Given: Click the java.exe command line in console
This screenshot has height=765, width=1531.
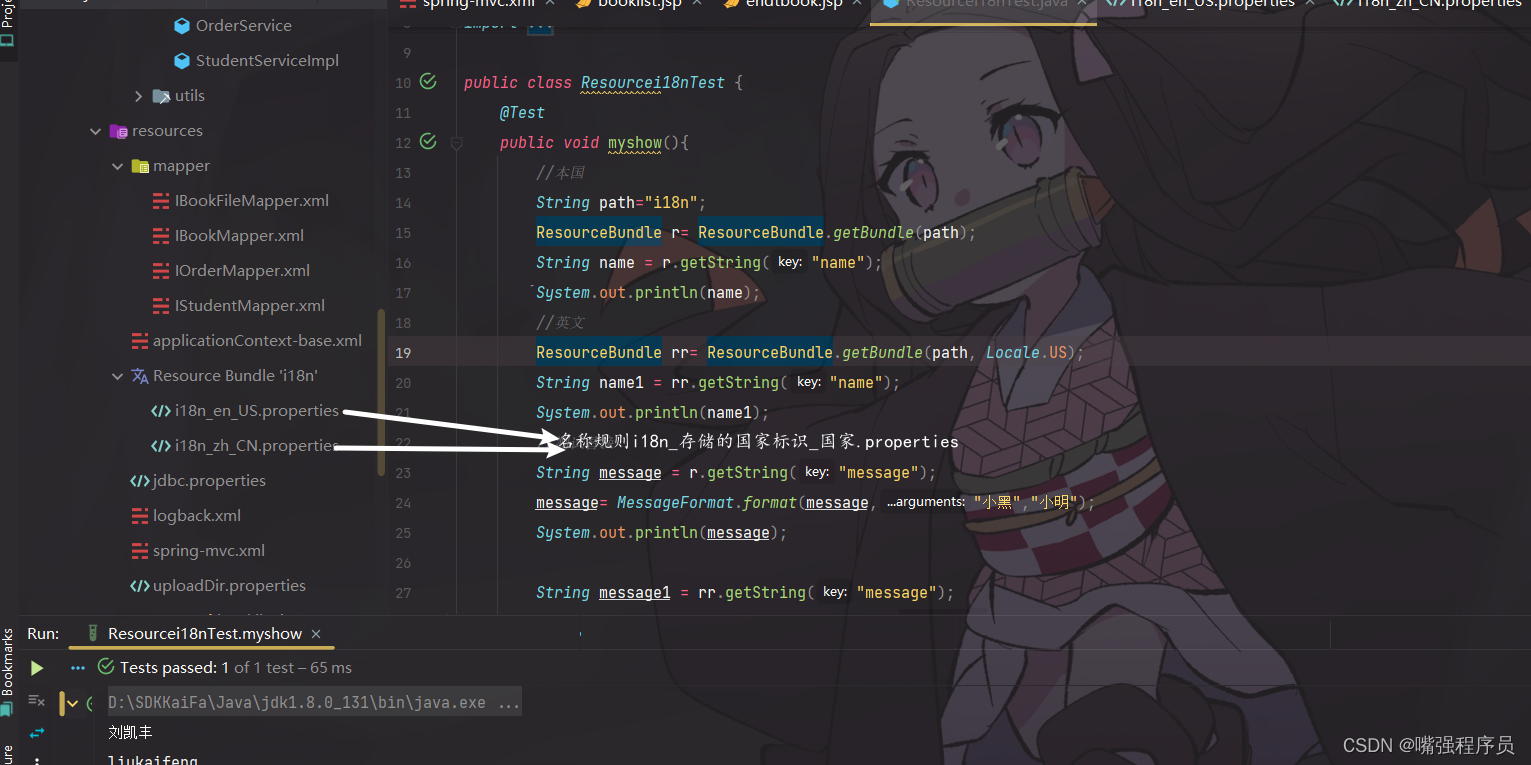Looking at the screenshot, I should [314, 703].
